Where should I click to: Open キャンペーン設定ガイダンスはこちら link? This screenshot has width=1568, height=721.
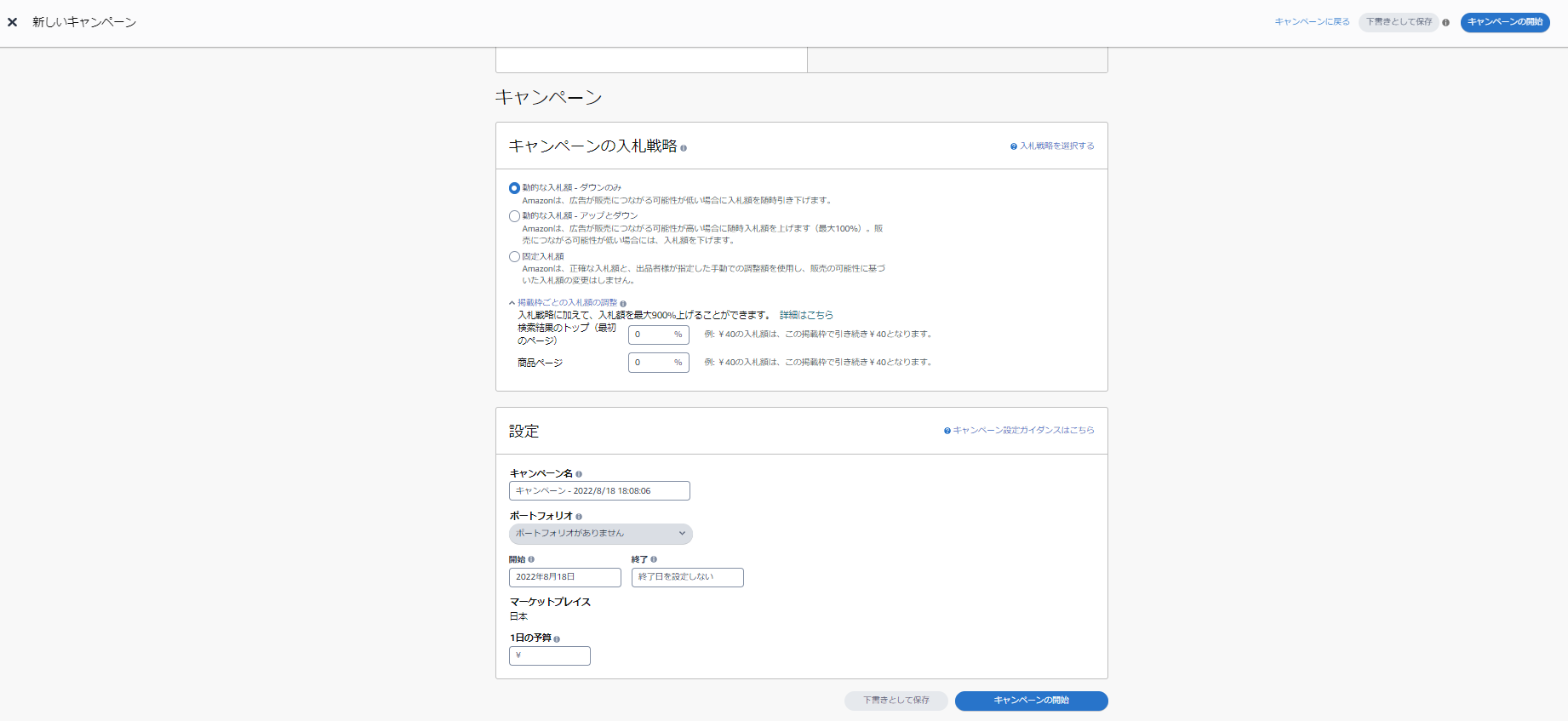1019,431
